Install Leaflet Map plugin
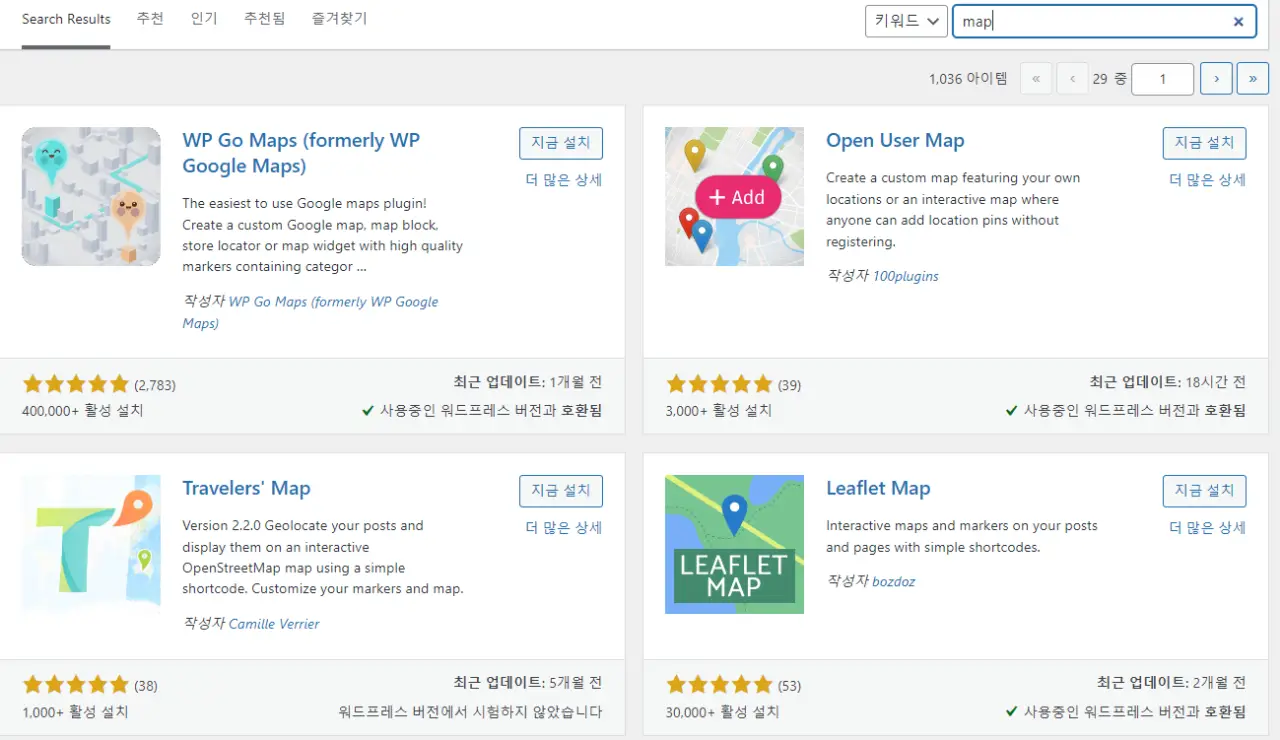Screen dimensions: 1280x740 coord(1204,490)
